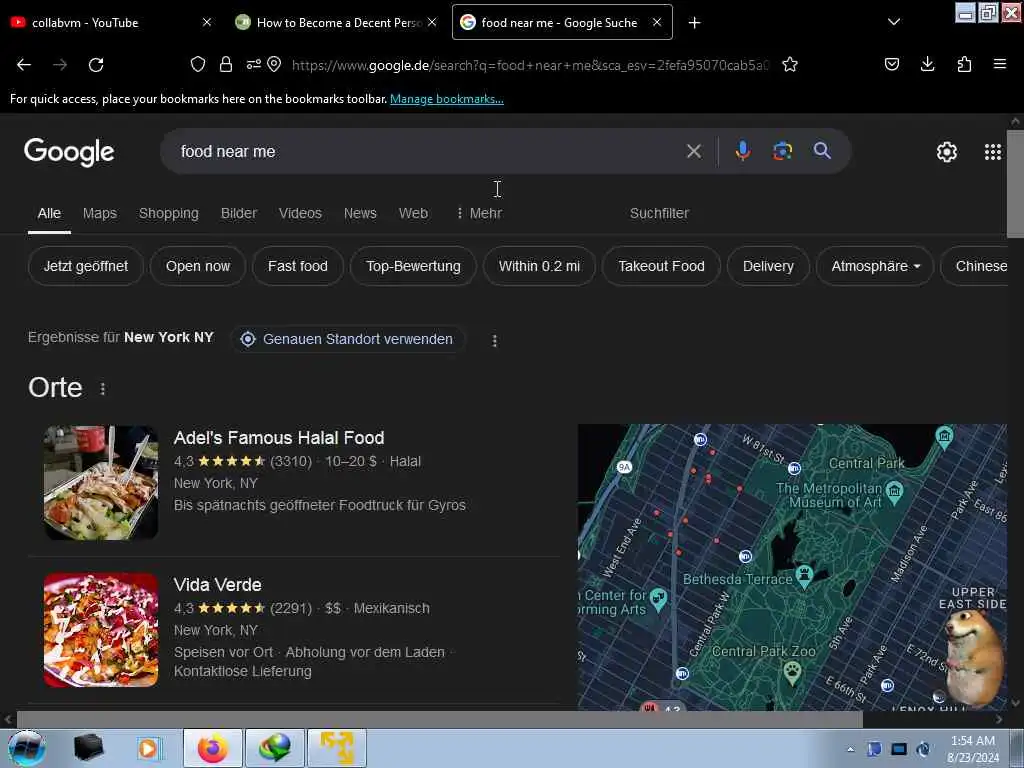Start a voice search with the microphone
This screenshot has width=1024, height=768.
743,152
